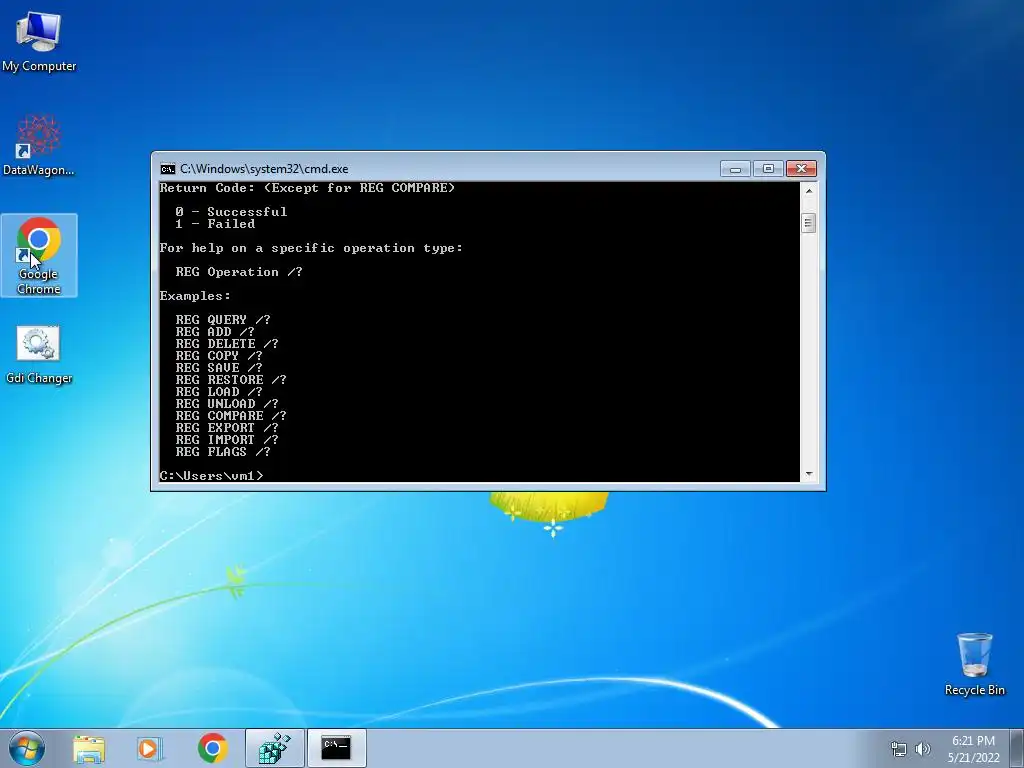Open Windows Explorer from the taskbar

point(89,748)
